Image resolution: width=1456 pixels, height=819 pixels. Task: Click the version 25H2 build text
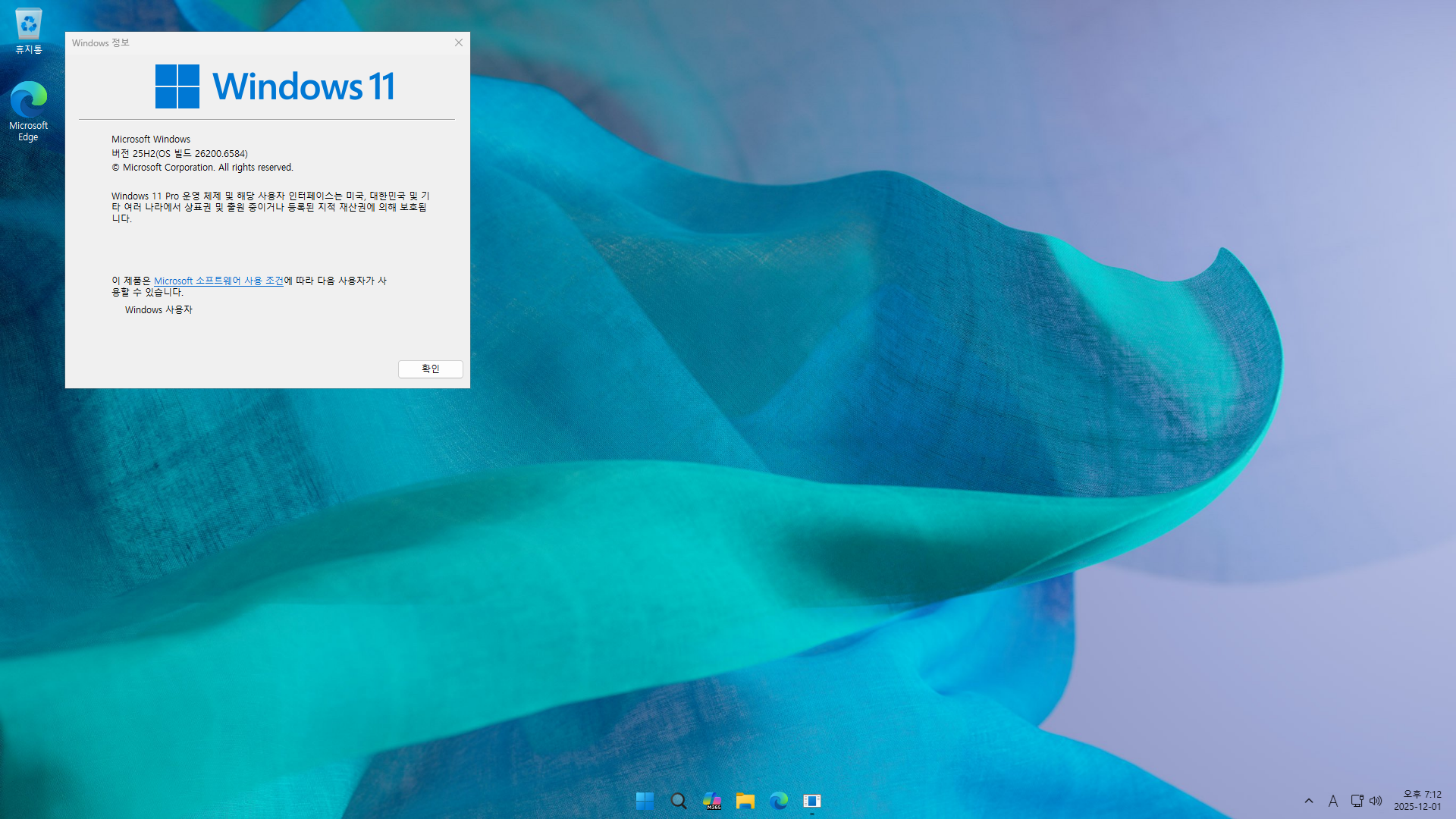pyautogui.click(x=180, y=153)
